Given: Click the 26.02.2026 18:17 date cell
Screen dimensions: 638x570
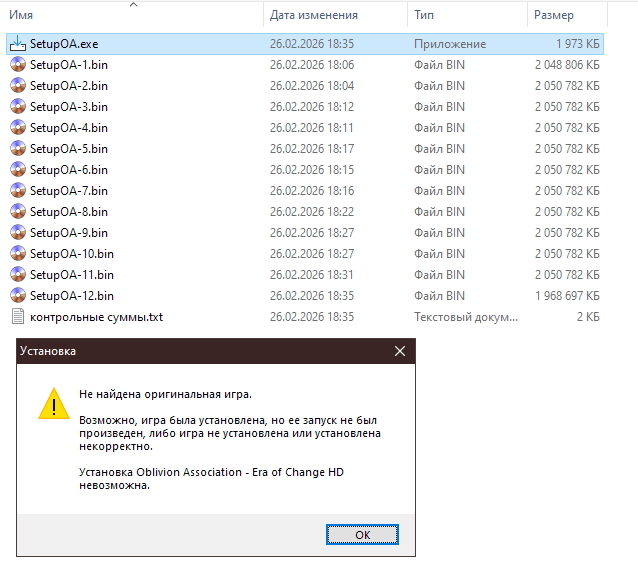Looking at the screenshot, I should (312, 149).
